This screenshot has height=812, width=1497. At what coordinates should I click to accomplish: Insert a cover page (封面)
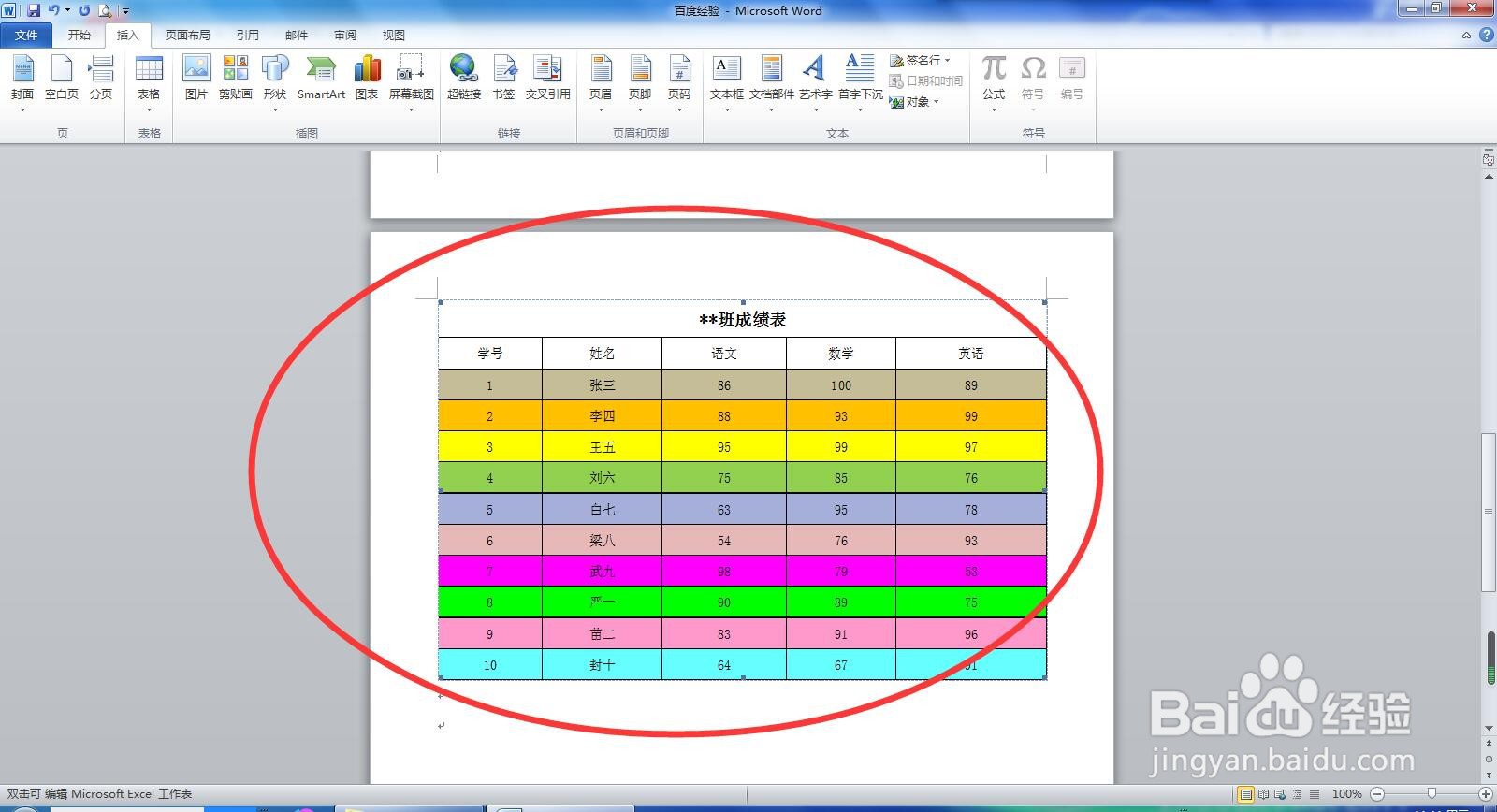[22, 82]
